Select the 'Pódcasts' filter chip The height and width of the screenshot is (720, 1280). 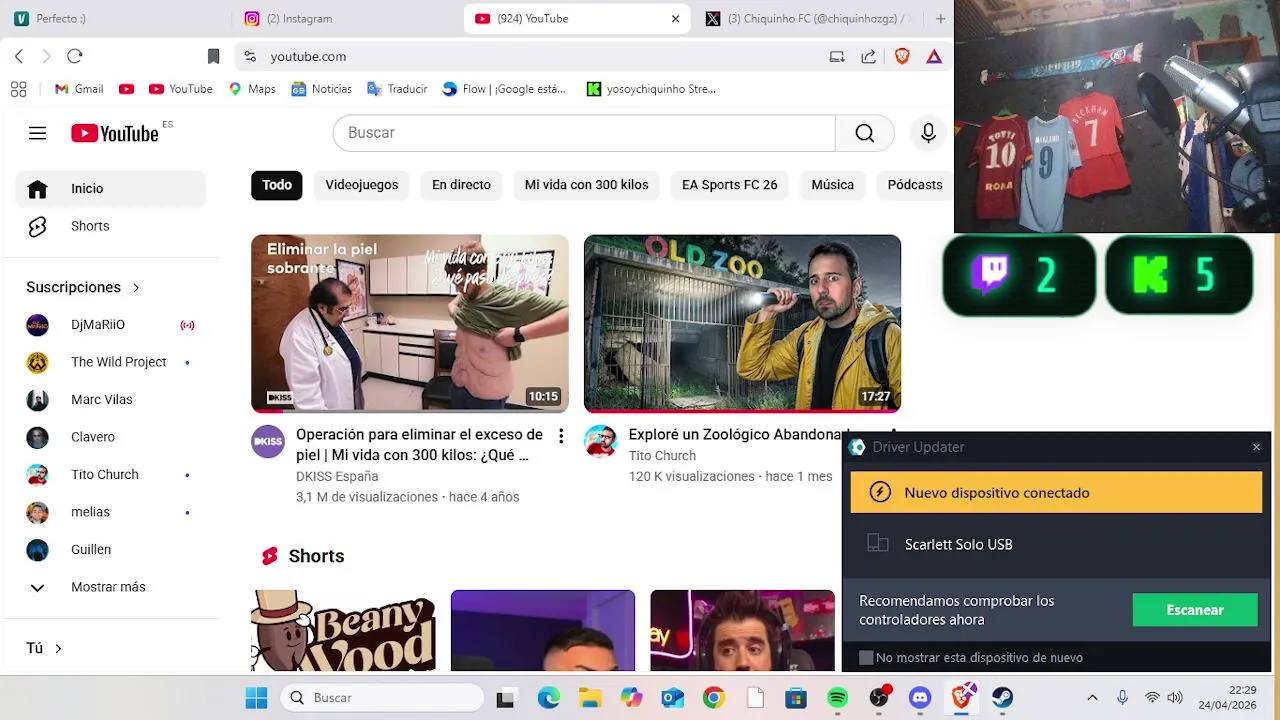[x=914, y=185]
